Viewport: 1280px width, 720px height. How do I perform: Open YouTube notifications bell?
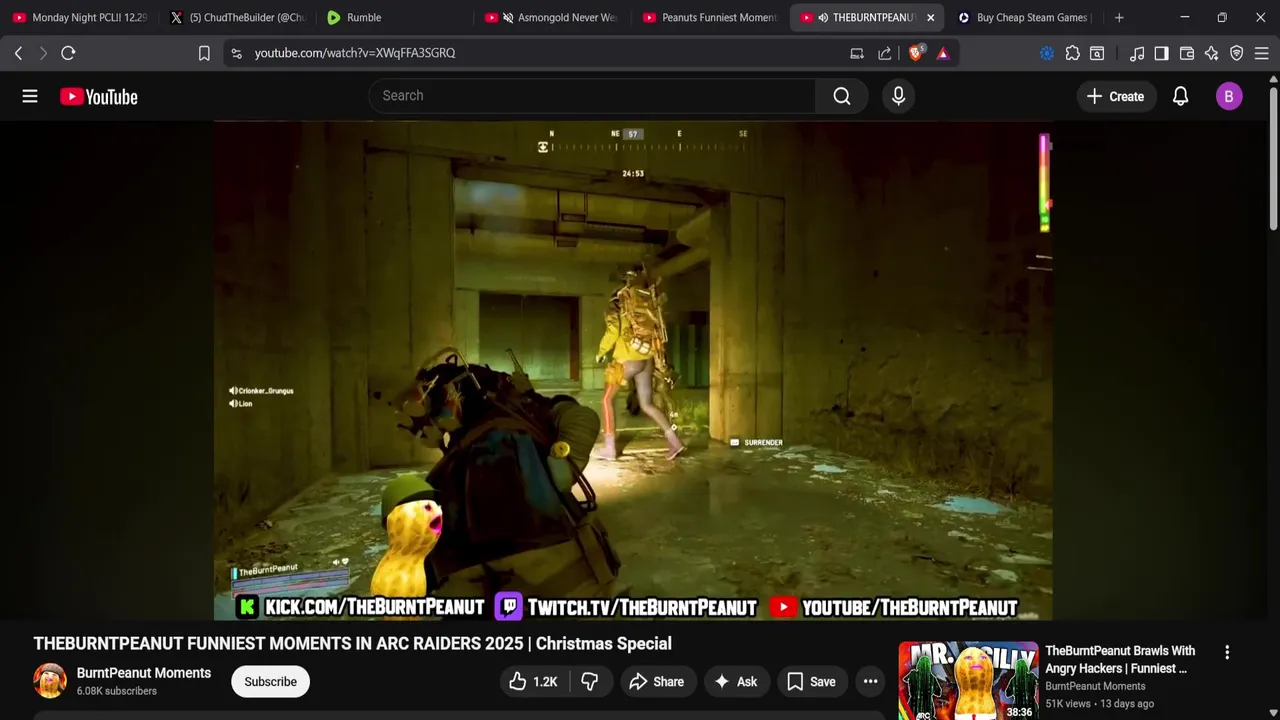coord(1180,96)
